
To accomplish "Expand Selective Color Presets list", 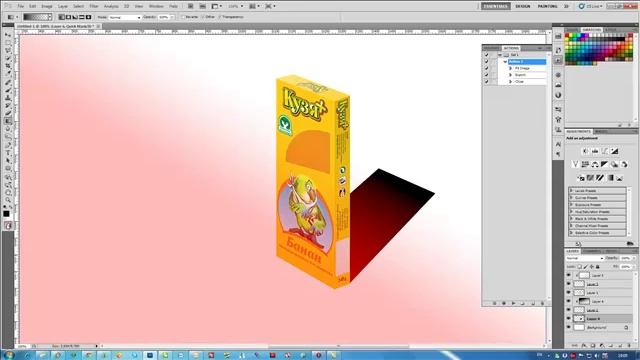I will pos(572,233).
